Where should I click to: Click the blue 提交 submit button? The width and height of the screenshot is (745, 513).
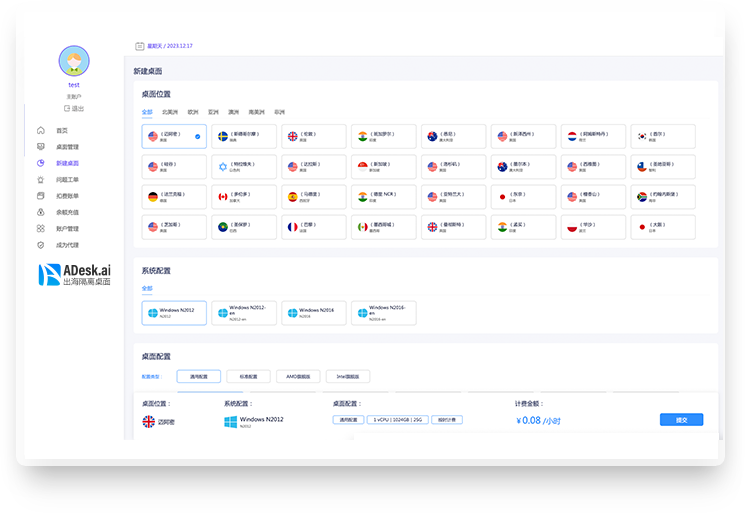(x=681, y=420)
